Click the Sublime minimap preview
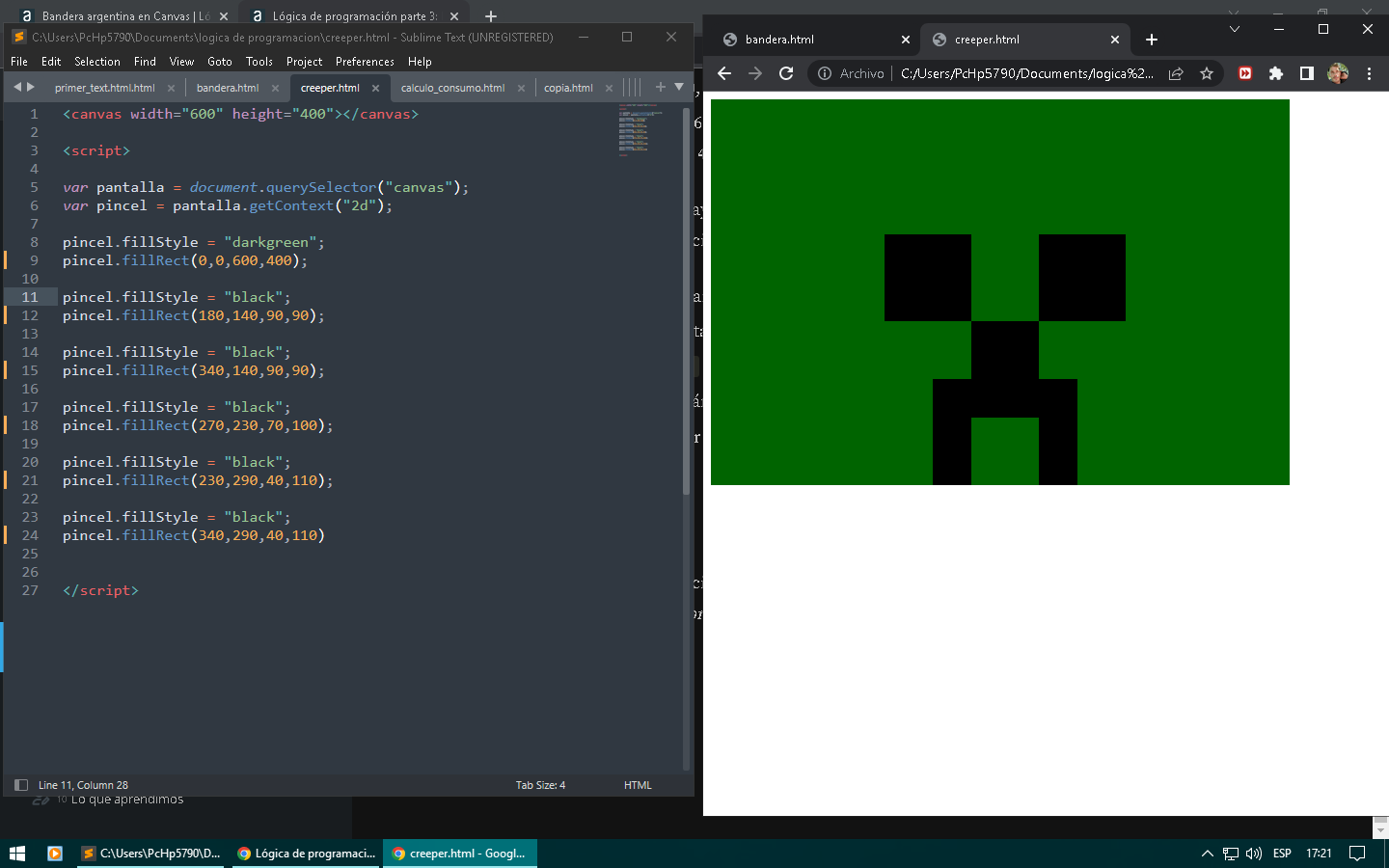This screenshot has height=868, width=1389. coord(640,128)
